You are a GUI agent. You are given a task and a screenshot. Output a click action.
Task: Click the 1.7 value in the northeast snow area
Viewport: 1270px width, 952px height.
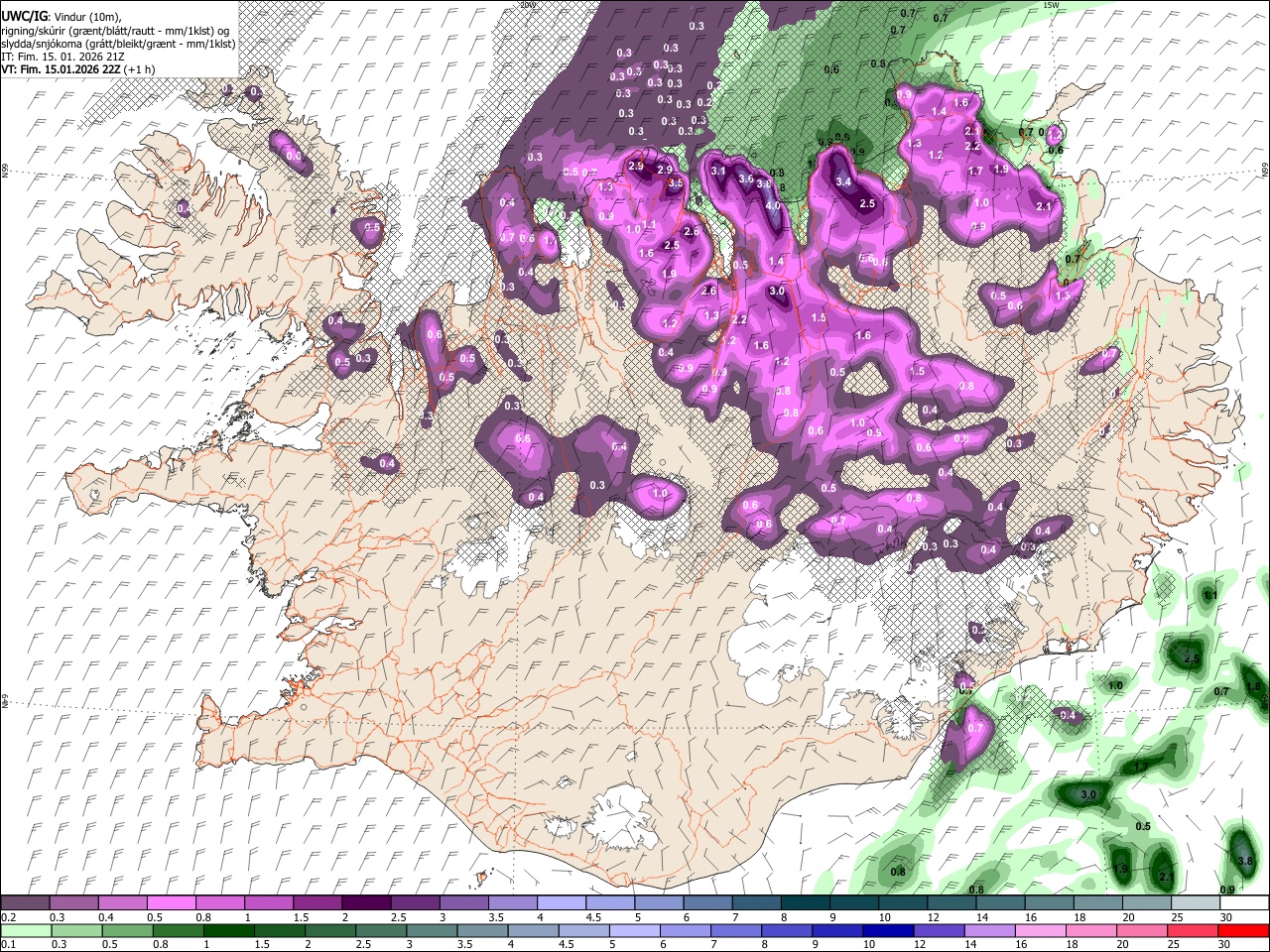coord(975,172)
